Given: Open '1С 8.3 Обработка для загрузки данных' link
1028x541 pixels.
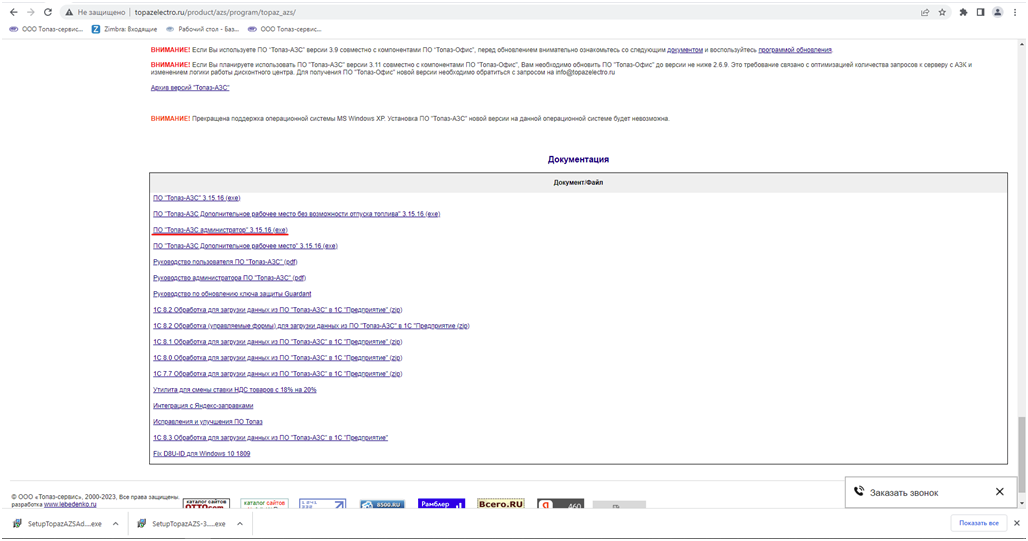Looking at the screenshot, I should (x=270, y=437).
